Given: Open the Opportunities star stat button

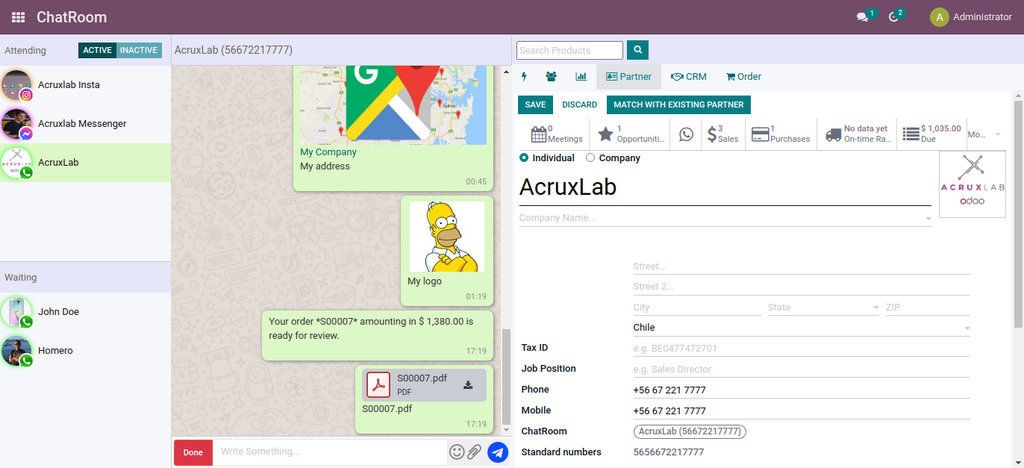Looking at the screenshot, I should pyautogui.click(x=630, y=134).
